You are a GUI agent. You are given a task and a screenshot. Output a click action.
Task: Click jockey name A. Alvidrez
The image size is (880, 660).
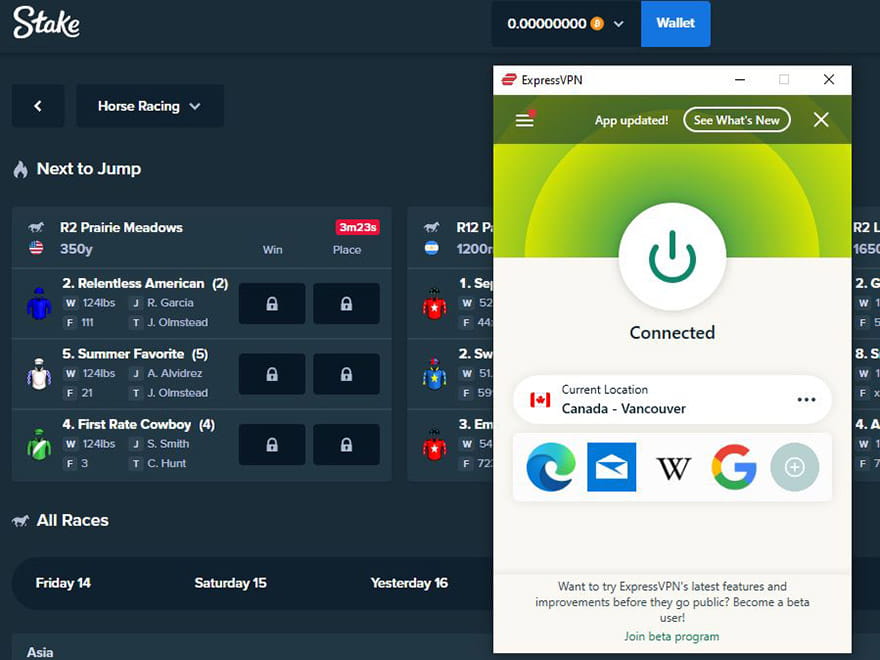[175, 373]
